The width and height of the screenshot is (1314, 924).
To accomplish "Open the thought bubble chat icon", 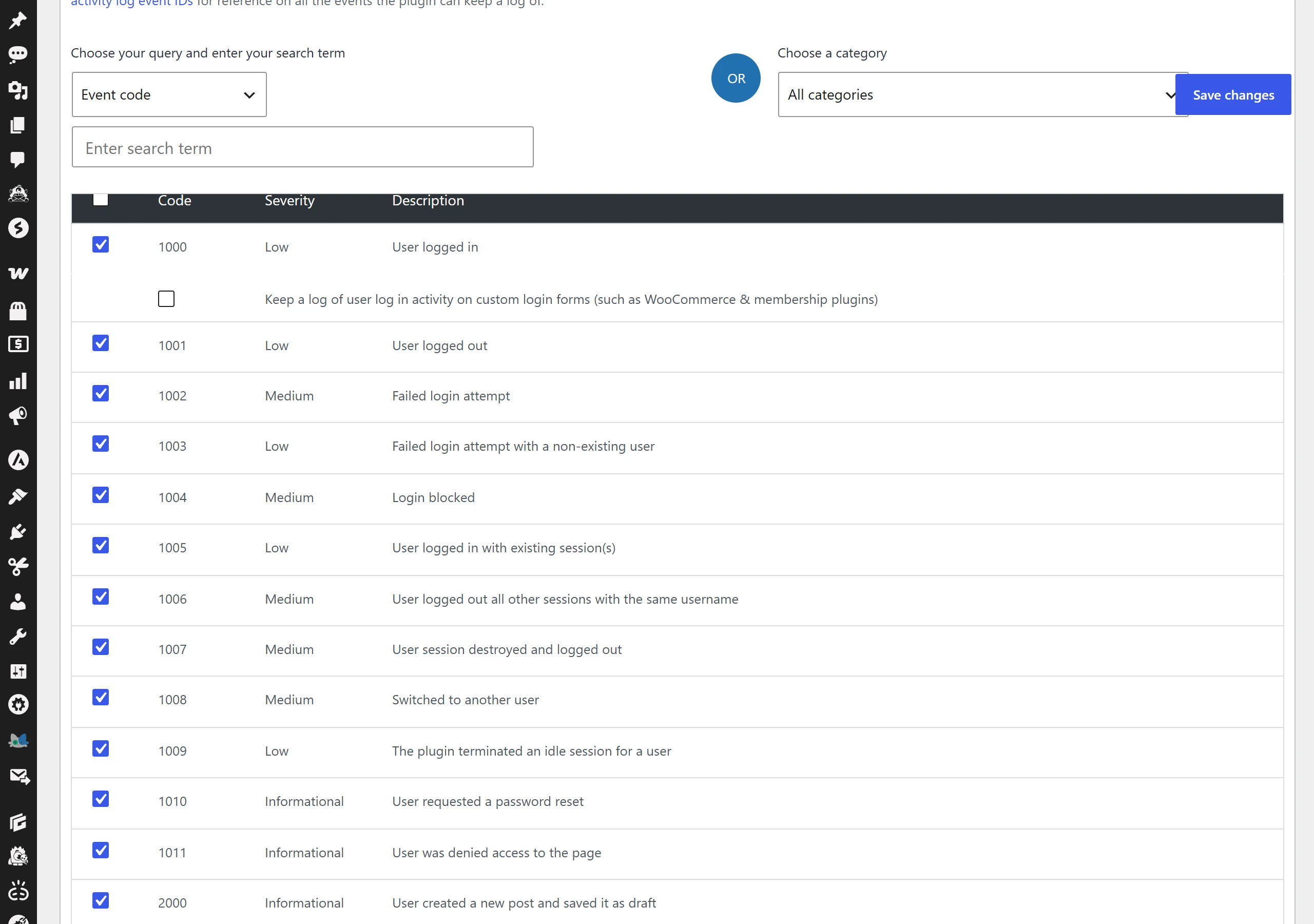I will (18, 54).
